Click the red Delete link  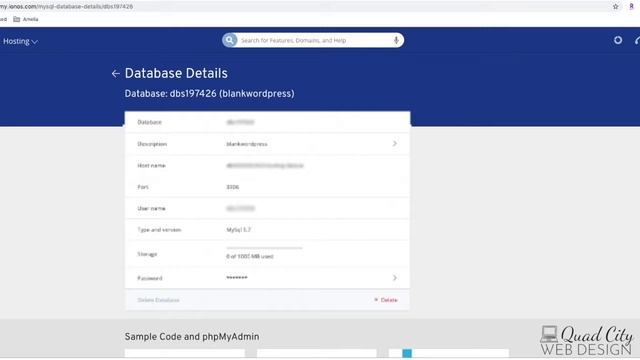pyautogui.click(x=386, y=300)
